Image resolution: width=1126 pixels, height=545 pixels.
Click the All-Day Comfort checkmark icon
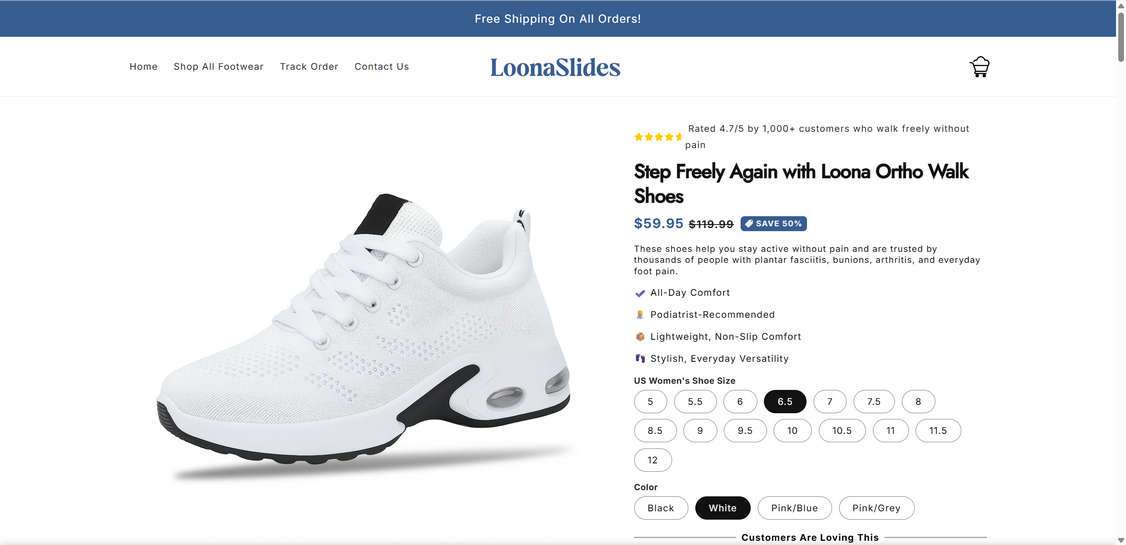click(640, 294)
